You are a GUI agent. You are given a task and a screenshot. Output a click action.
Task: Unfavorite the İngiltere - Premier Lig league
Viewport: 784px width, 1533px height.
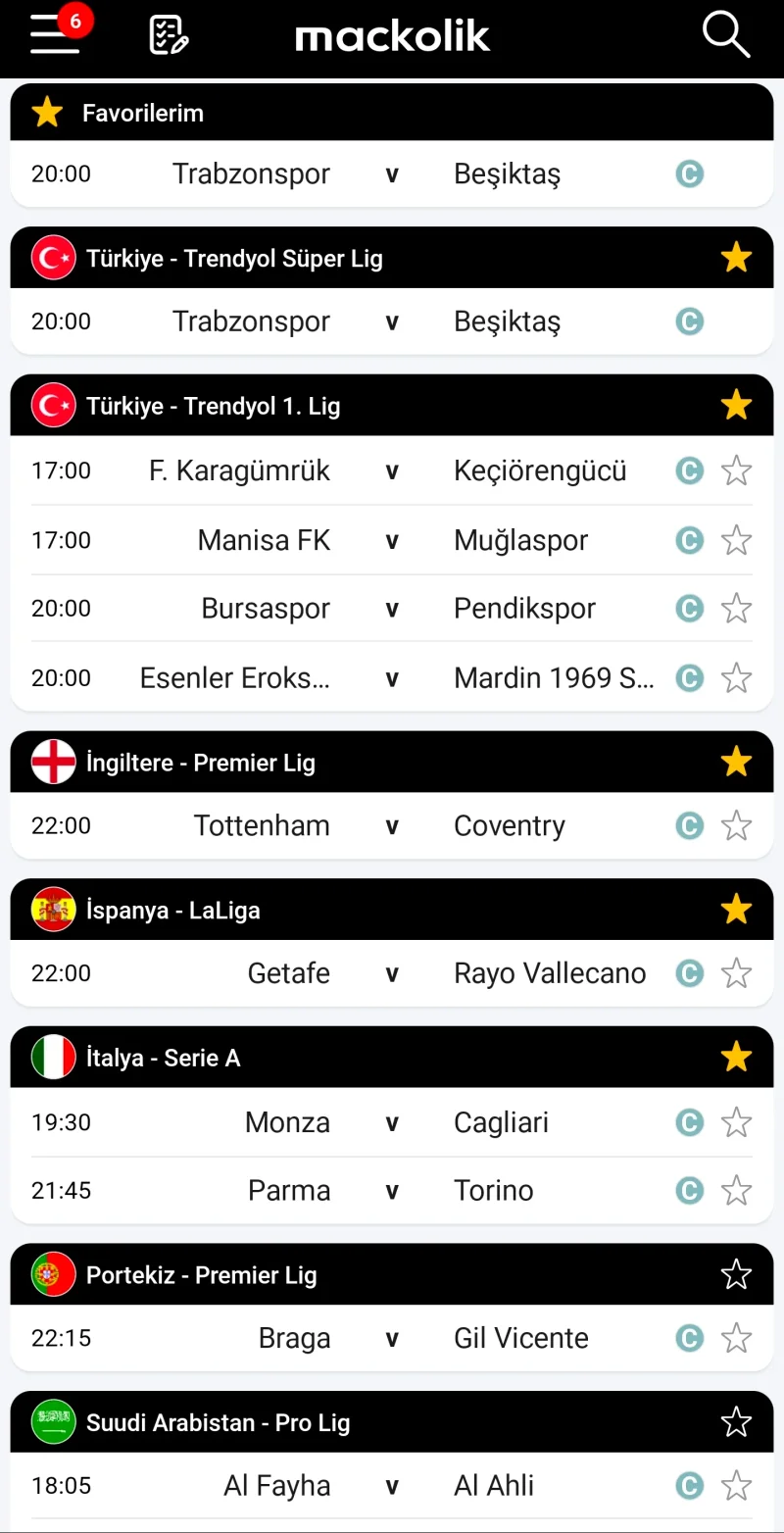[x=736, y=762]
